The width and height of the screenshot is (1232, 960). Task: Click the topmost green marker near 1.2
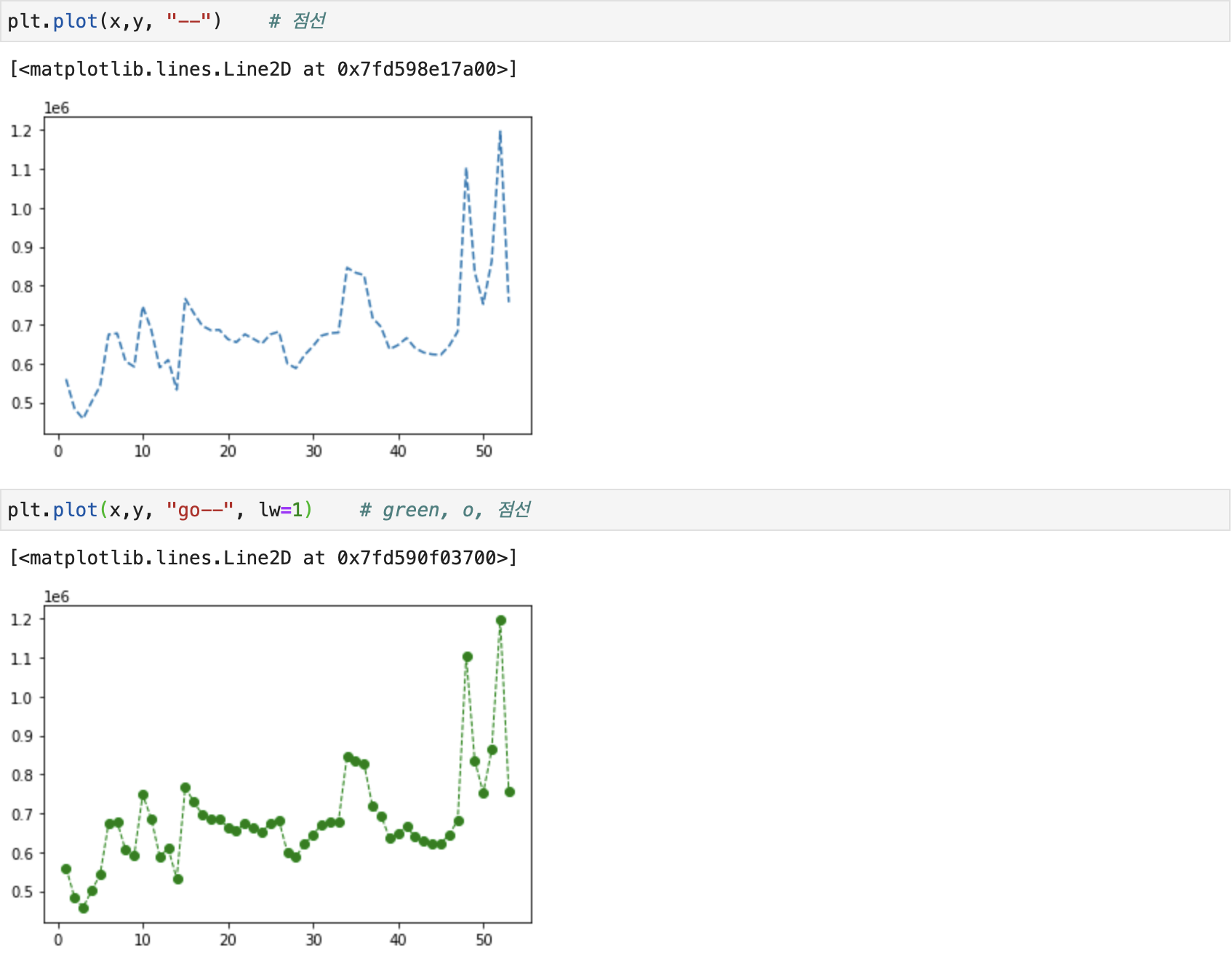[x=500, y=620]
